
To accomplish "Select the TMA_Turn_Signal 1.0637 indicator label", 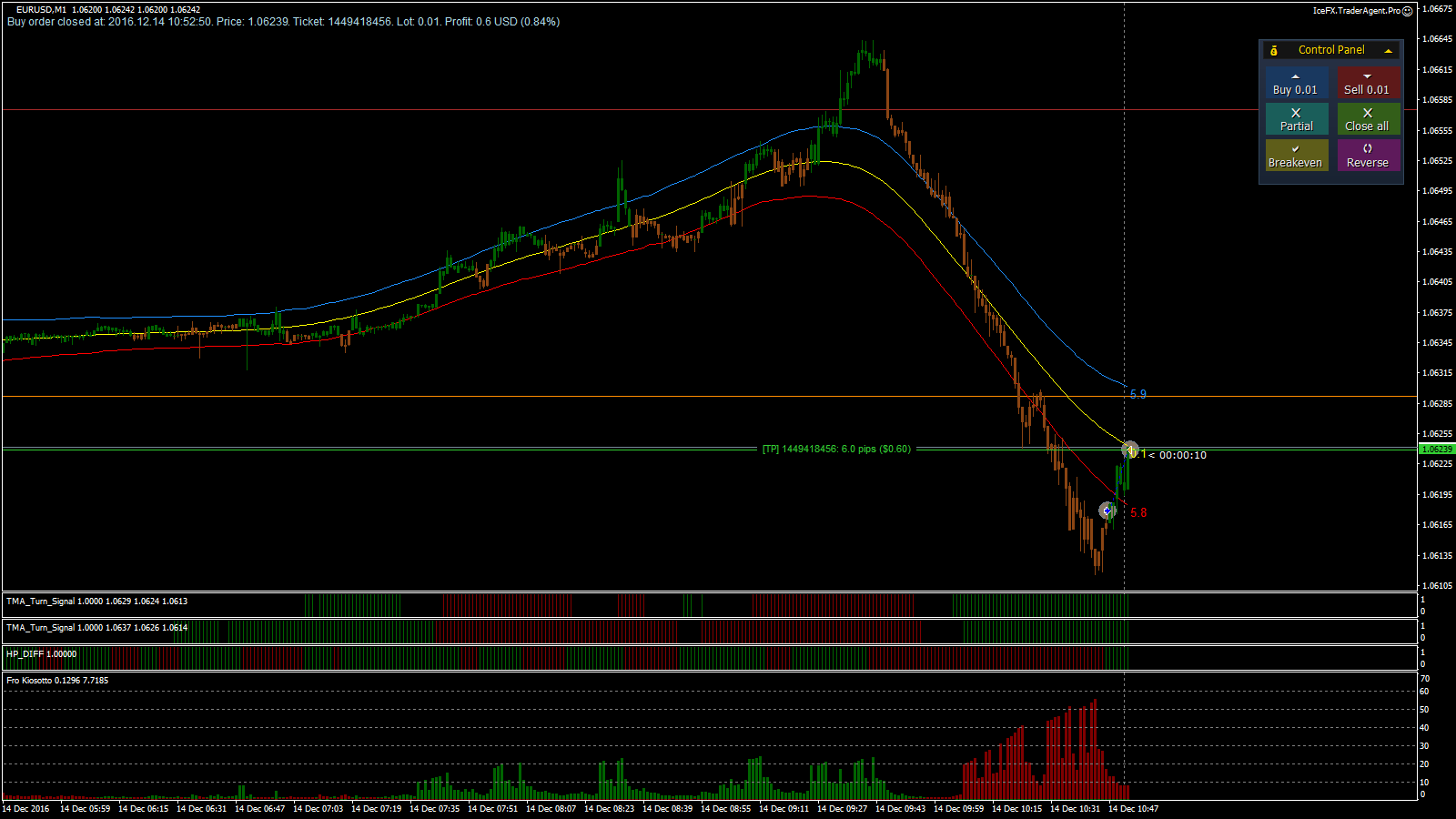I will coord(97,628).
